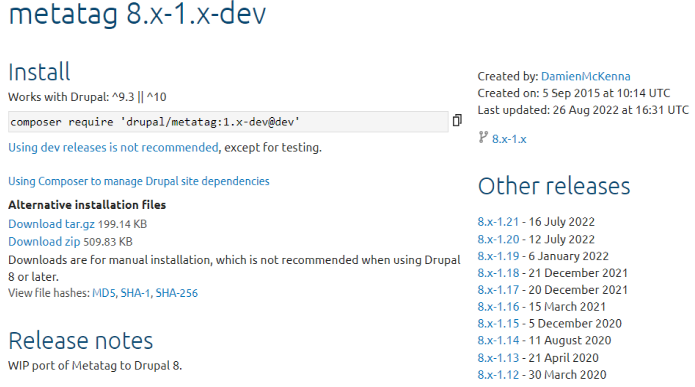Download the zip file
Screen dimensions: 695x387
coord(44,242)
